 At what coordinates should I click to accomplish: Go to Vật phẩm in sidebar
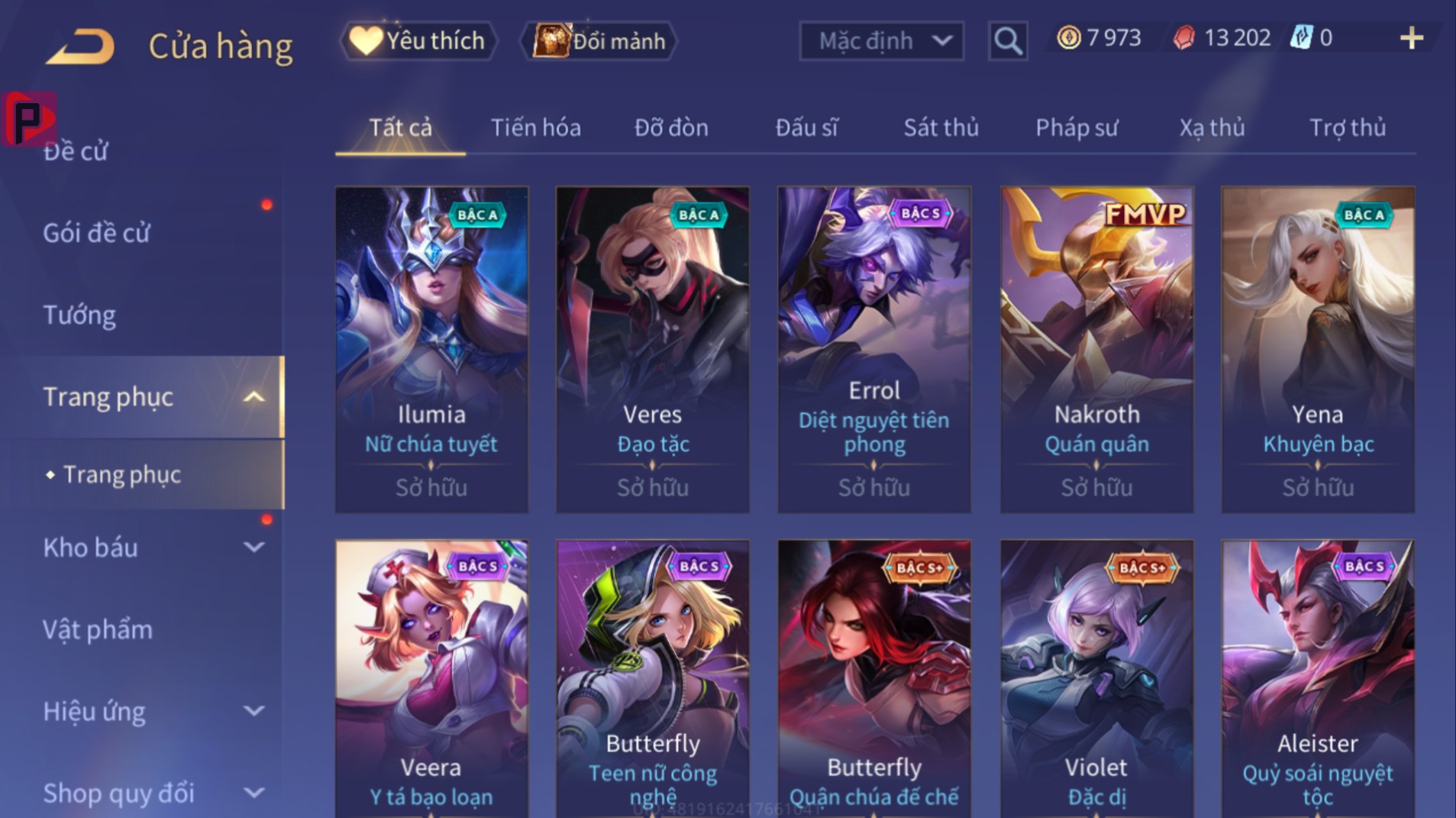98,629
